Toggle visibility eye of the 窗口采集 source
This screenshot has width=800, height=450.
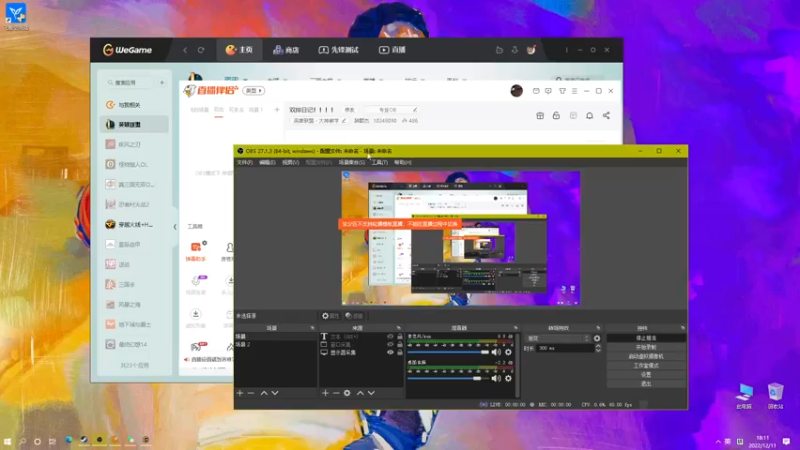[390, 344]
